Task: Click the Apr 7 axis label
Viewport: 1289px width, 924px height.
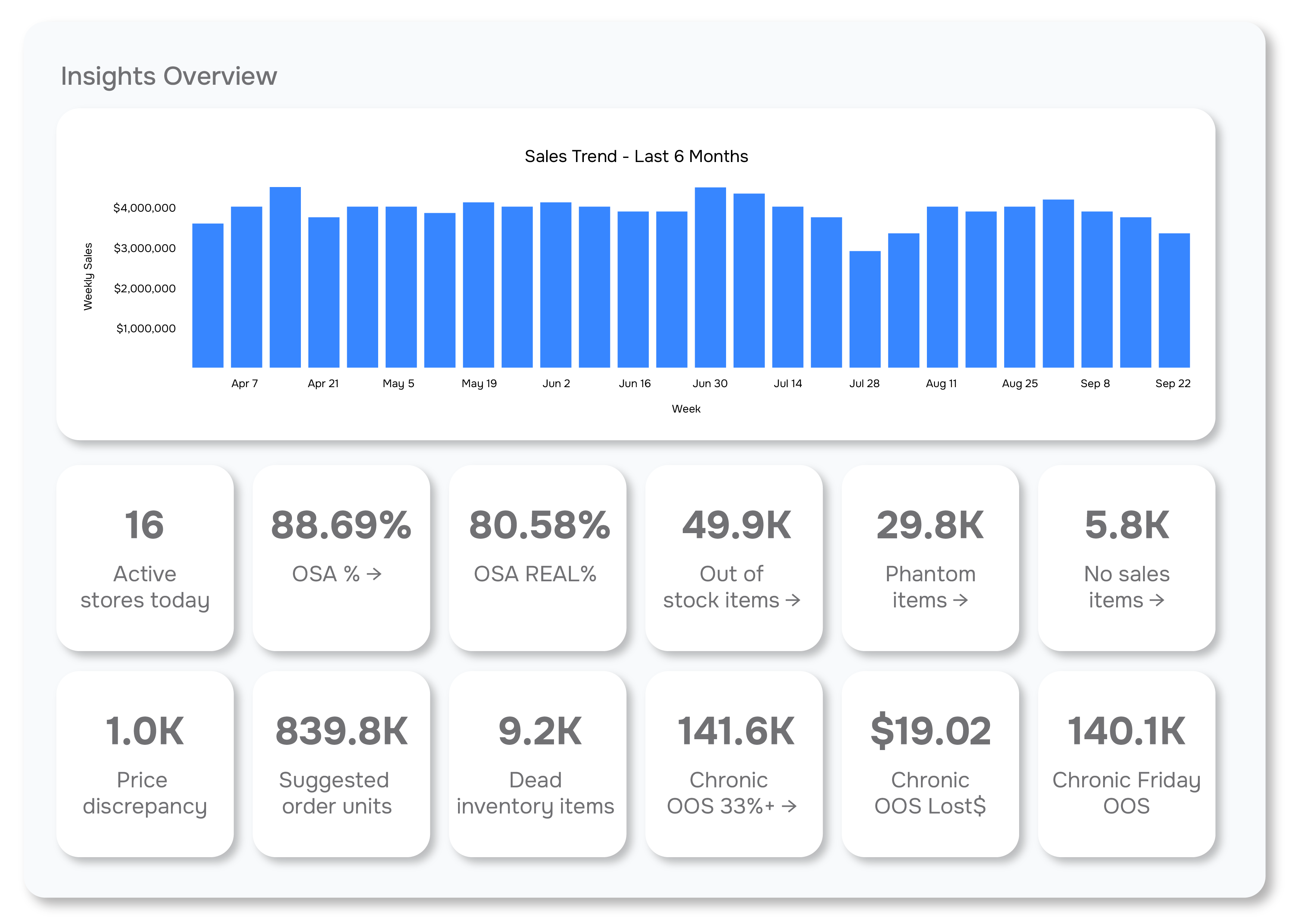Action: [x=245, y=383]
